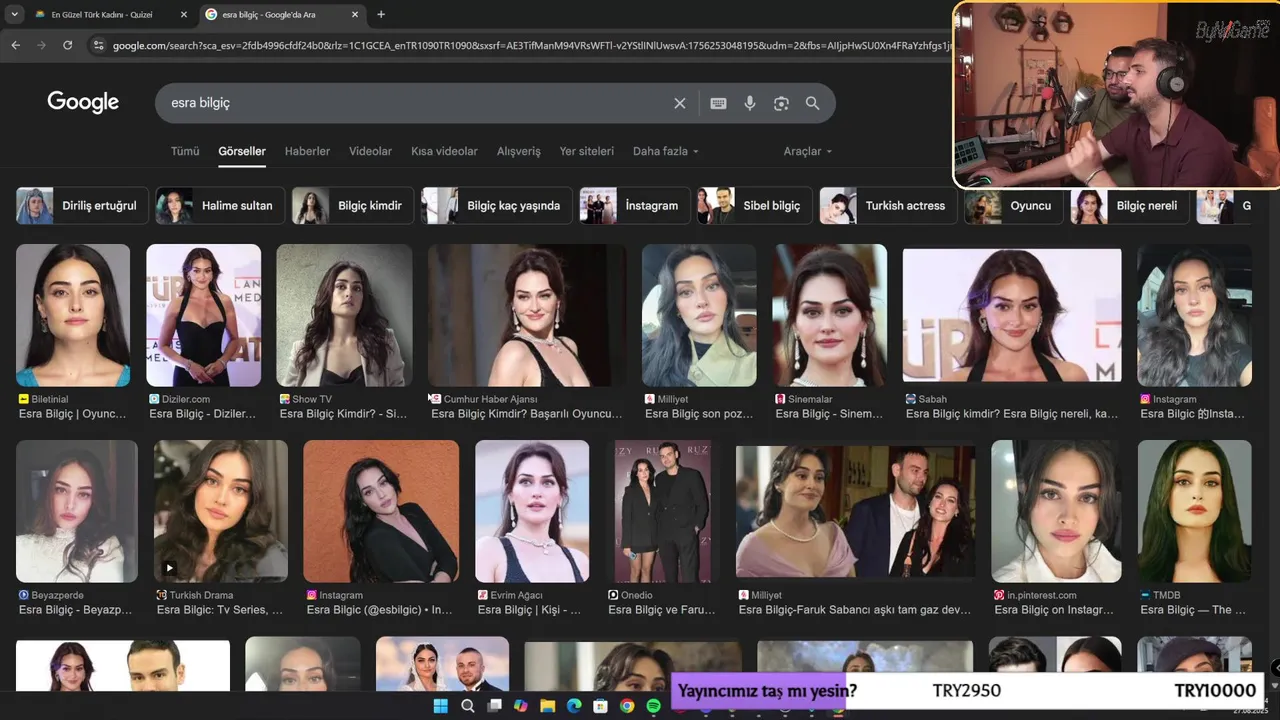Switch to the Videolar tab
1280x720 pixels.
click(370, 151)
